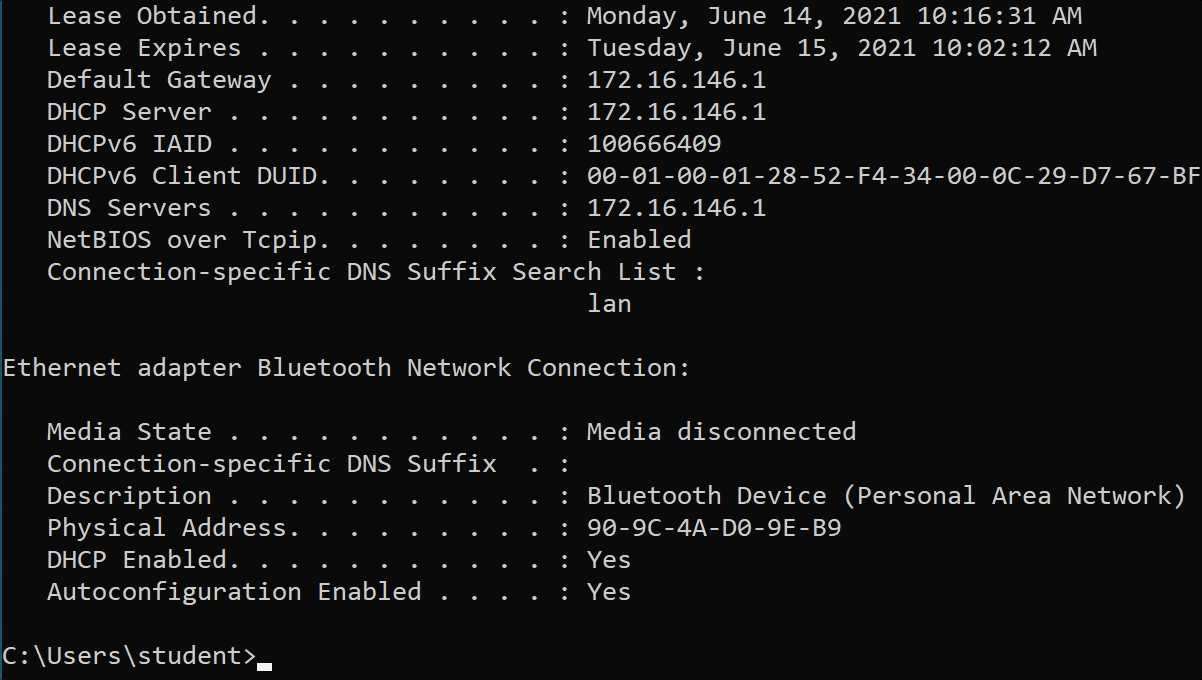Click the C:\Users\student prompt cursor
1202x680 pixels.
[x=264, y=658]
